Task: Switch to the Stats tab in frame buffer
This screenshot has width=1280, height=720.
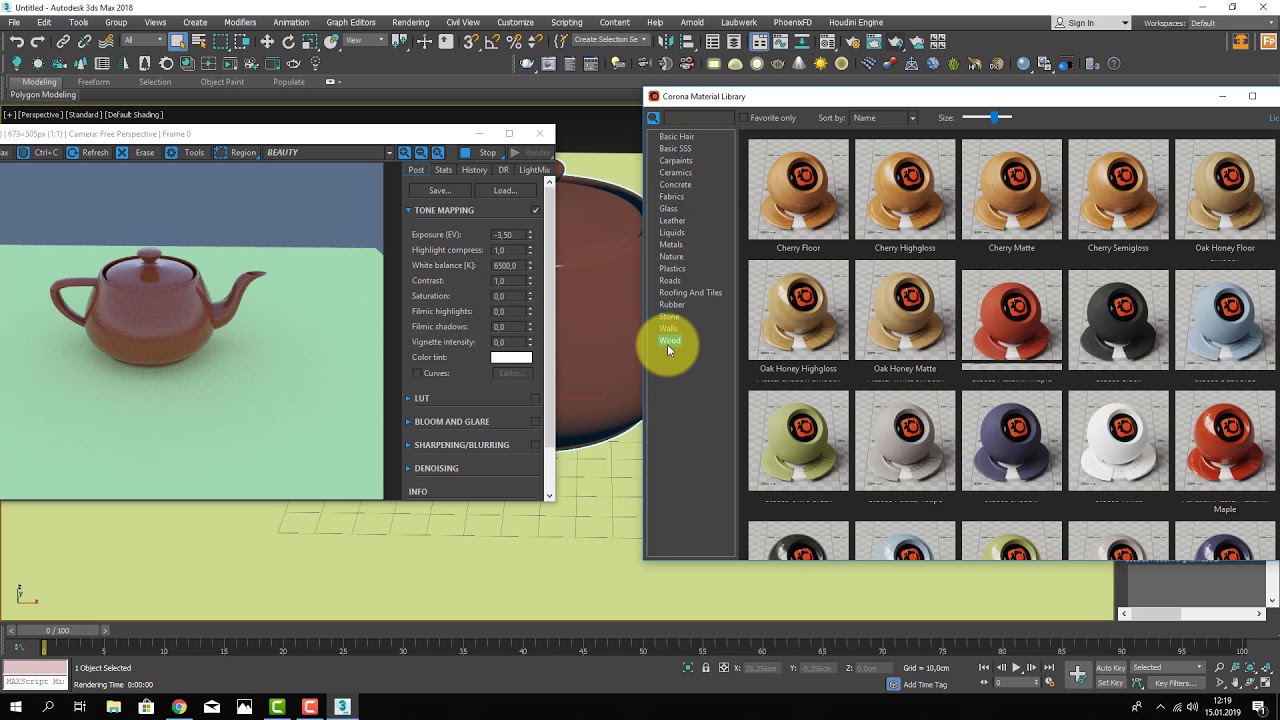Action: pos(444,170)
